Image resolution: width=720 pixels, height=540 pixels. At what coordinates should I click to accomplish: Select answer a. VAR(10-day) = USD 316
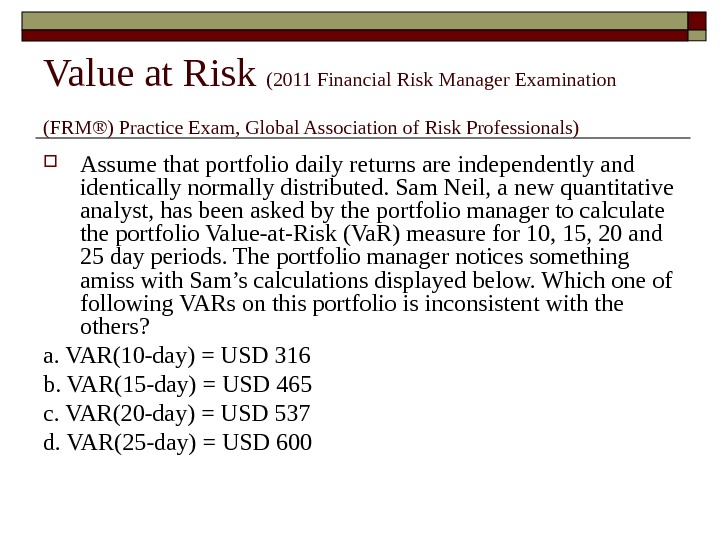pyautogui.click(x=177, y=356)
